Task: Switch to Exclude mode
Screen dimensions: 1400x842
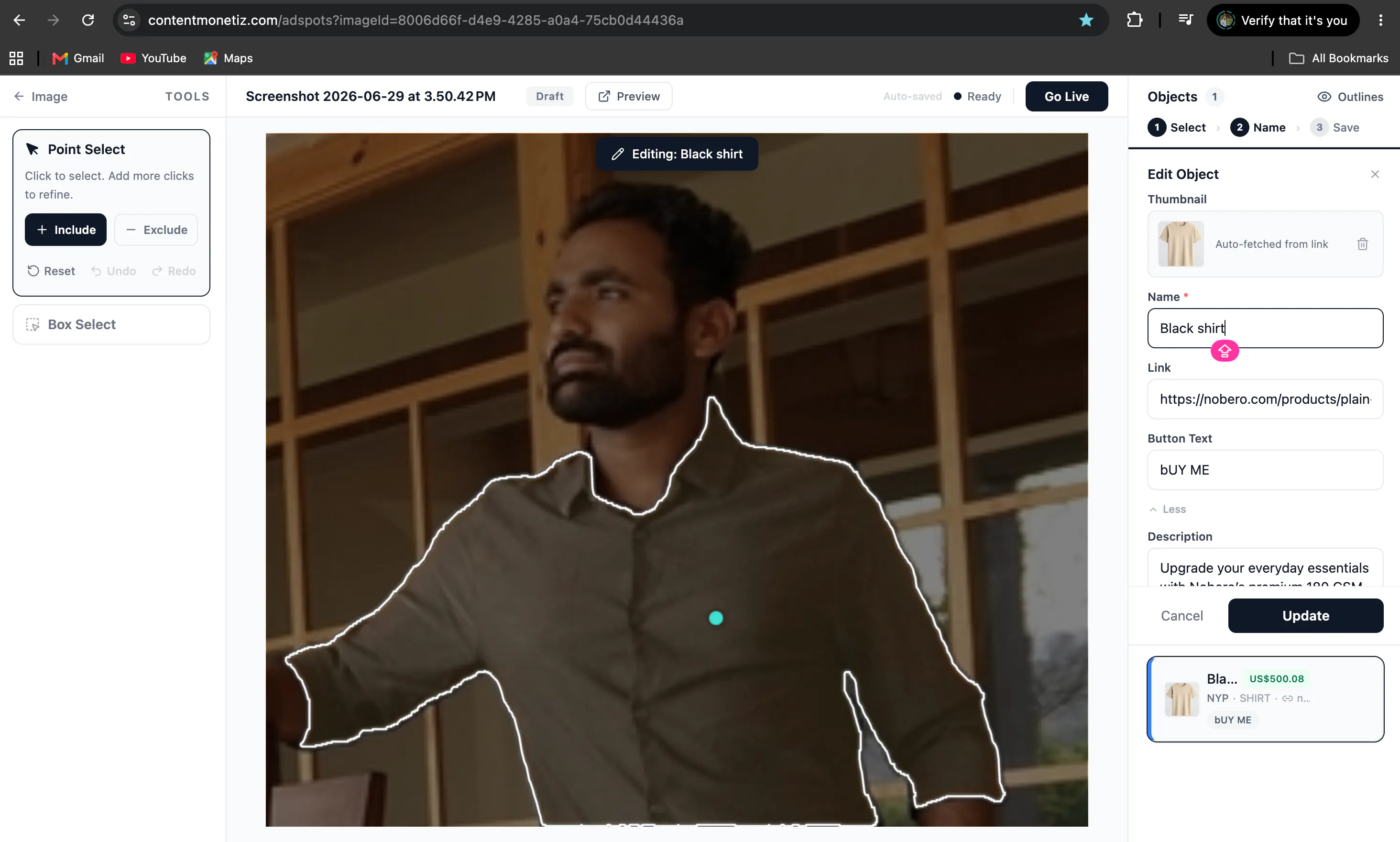Action: (x=156, y=230)
